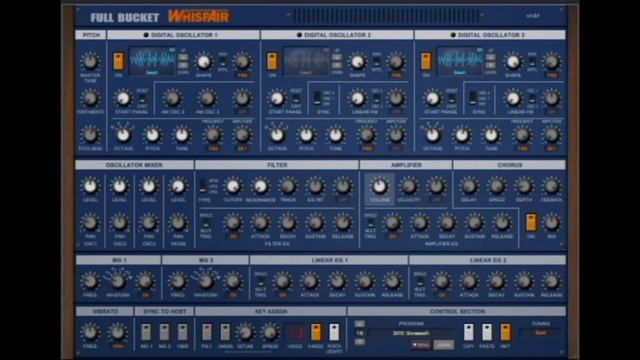The width and height of the screenshot is (640, 360).
Task: Flip the Filter Type selector switch
Action: [203, 186]
